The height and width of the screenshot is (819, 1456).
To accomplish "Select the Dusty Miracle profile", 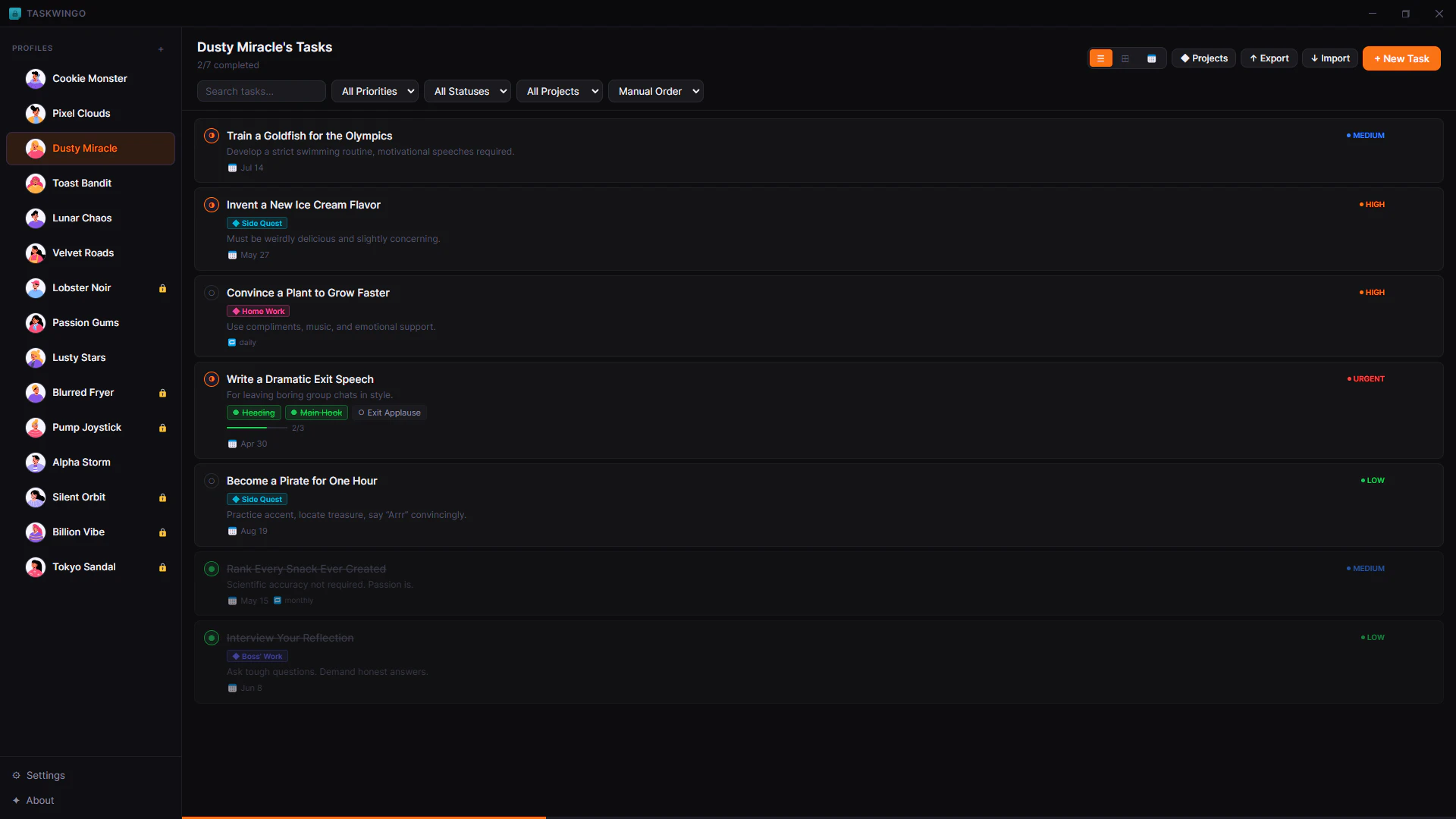I will pos(90,149).
